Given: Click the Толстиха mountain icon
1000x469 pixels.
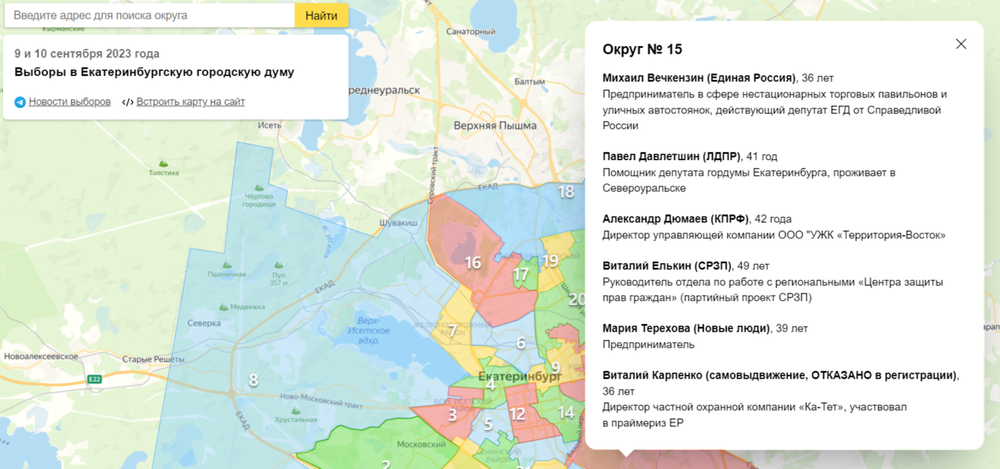Looking at the screenshot, I should point(164,163).
